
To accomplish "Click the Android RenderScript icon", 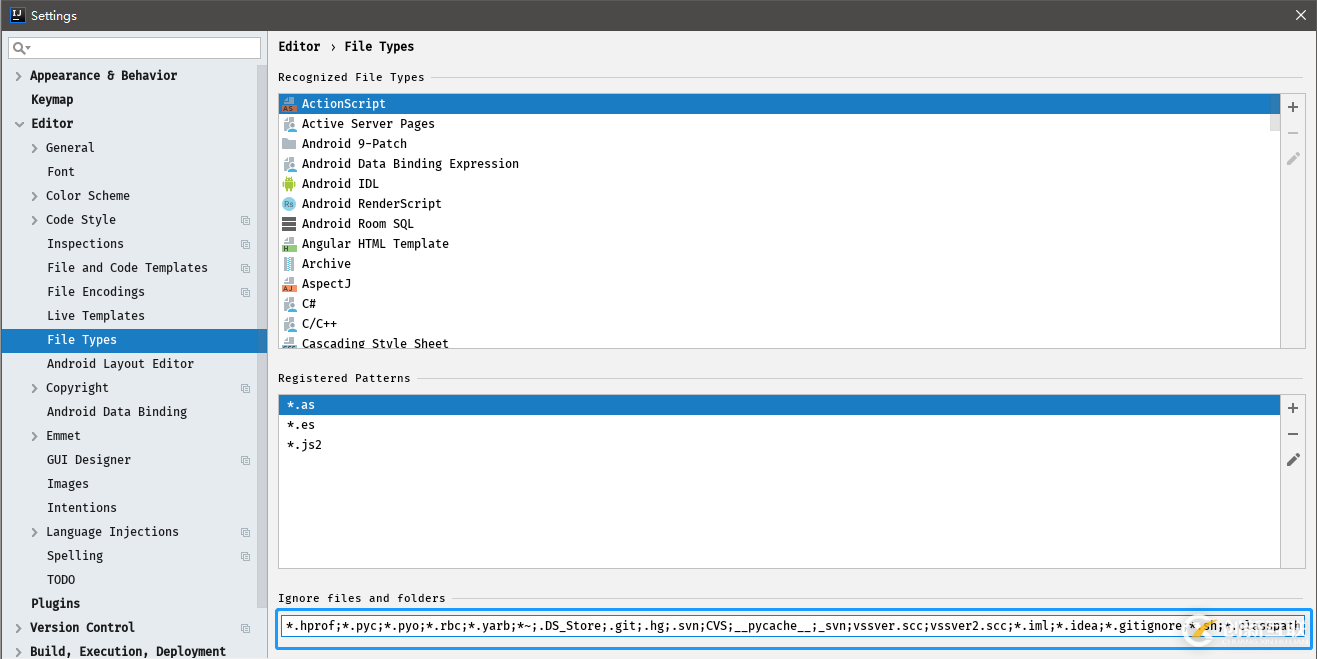I will click(289, 204).
